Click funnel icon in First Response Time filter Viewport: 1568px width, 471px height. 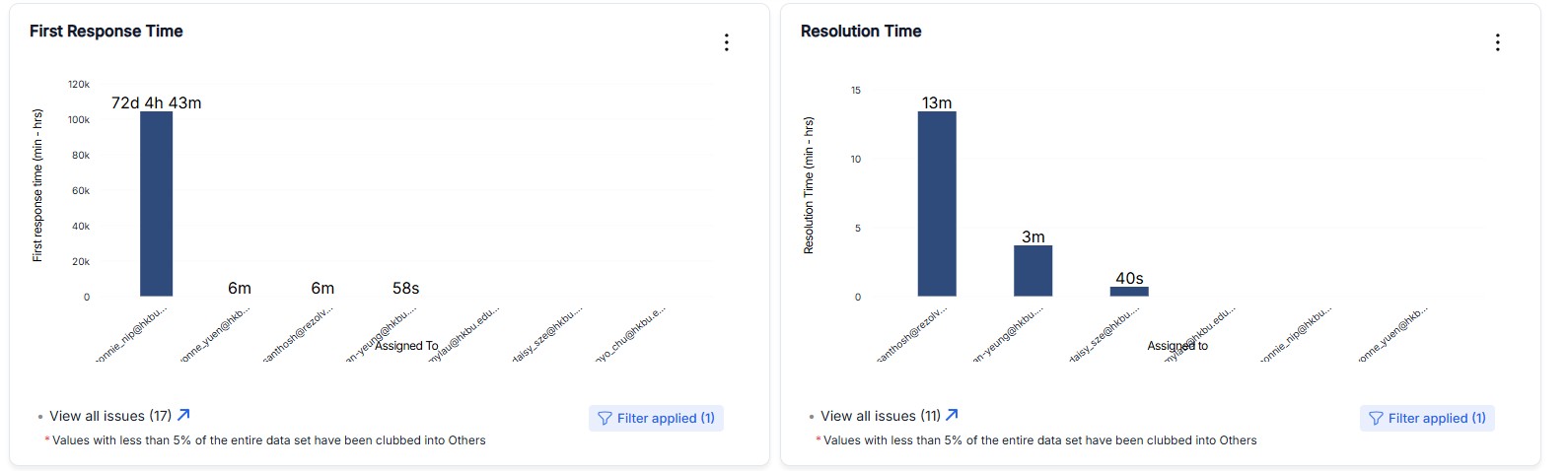(x=605, y=419)
